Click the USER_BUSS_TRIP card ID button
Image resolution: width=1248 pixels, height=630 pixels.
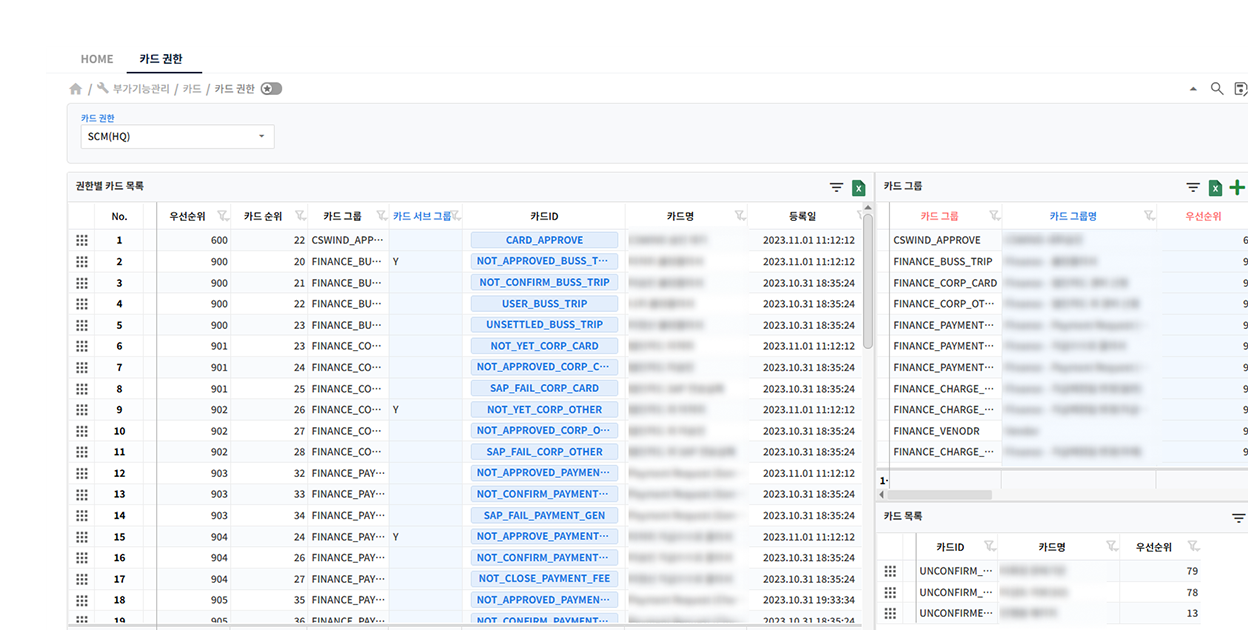click(x=544, y=304)
